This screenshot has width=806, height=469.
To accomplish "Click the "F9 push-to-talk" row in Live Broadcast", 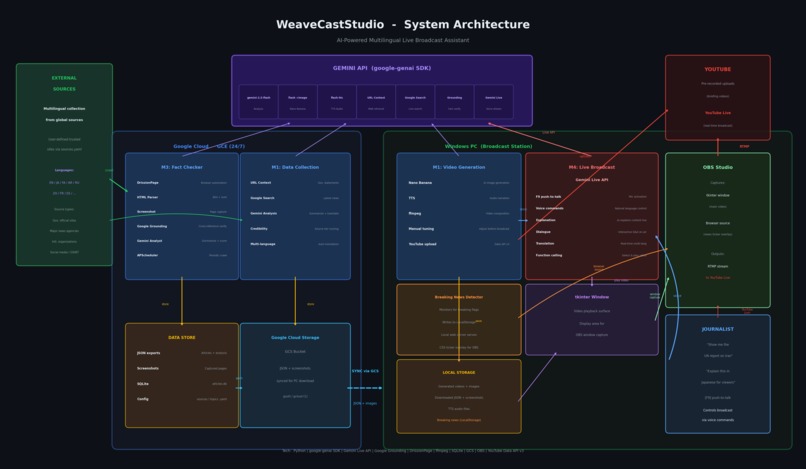I will click(x=591, y=196).
